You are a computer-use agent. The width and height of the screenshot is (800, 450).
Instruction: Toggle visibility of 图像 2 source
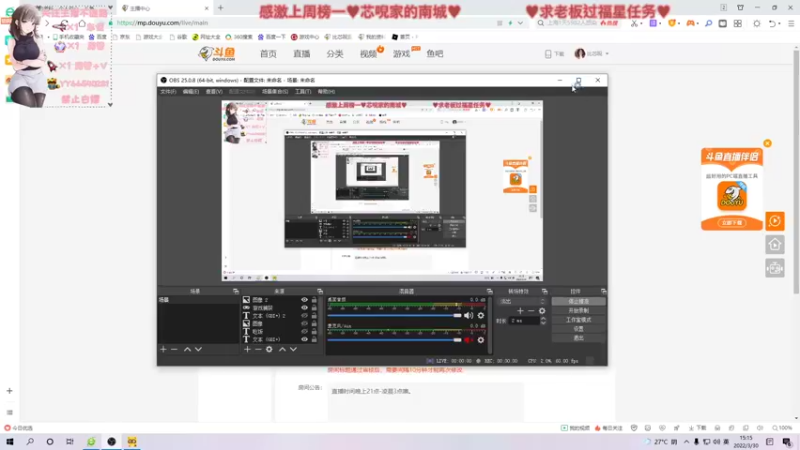click(305, 300)
